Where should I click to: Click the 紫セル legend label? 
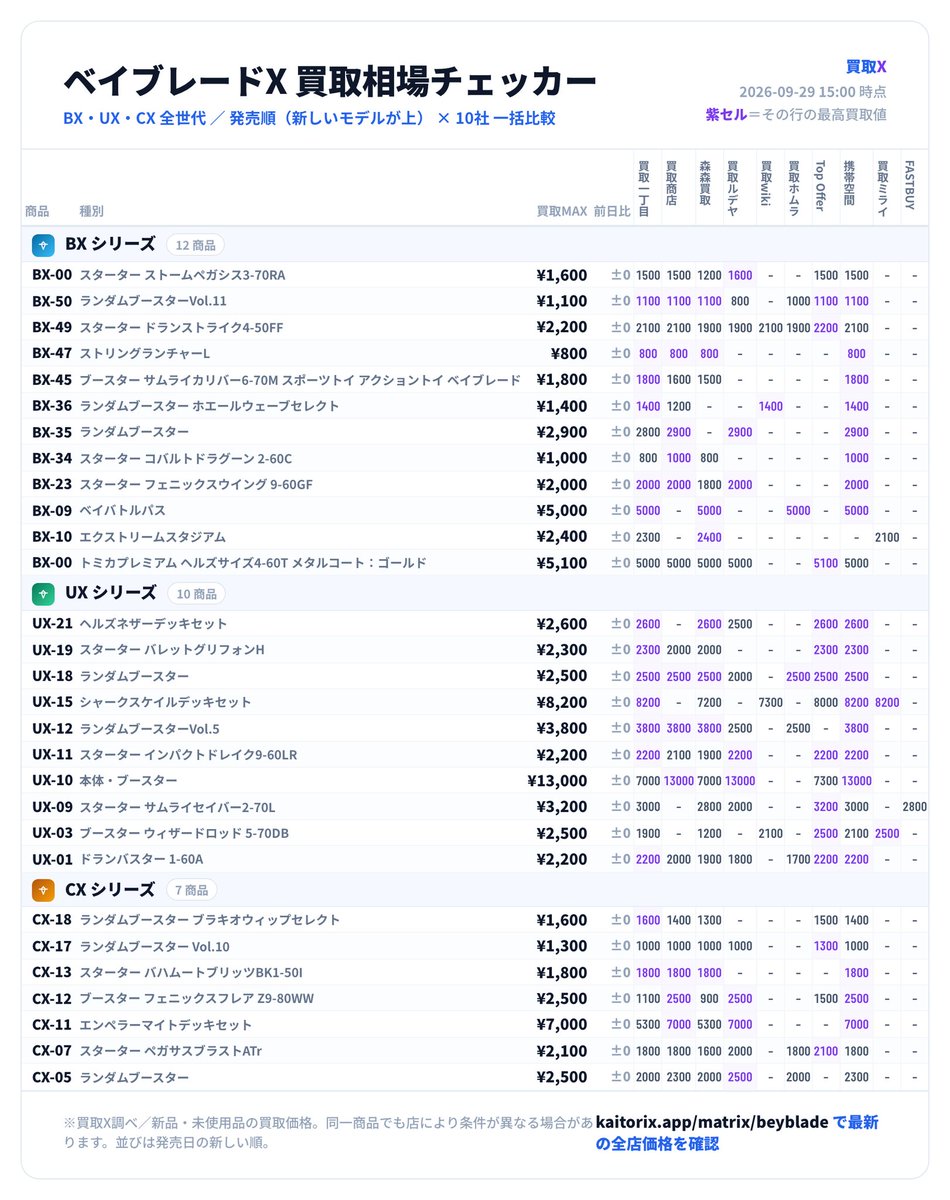tap(726, 114)
